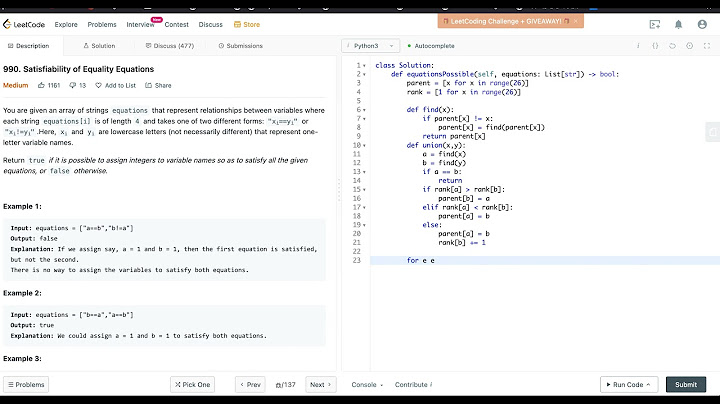
Task: Open the Submissions tab
Action: coord(241,46)
